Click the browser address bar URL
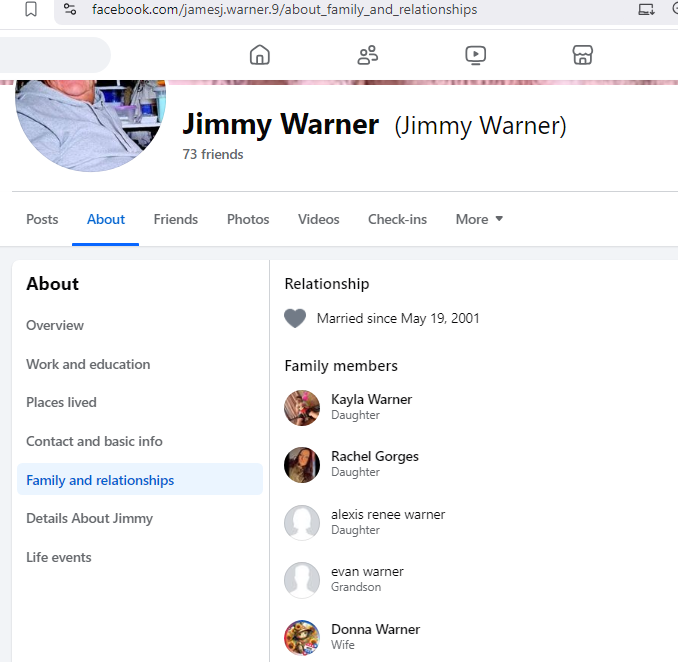 coord(285,9)
